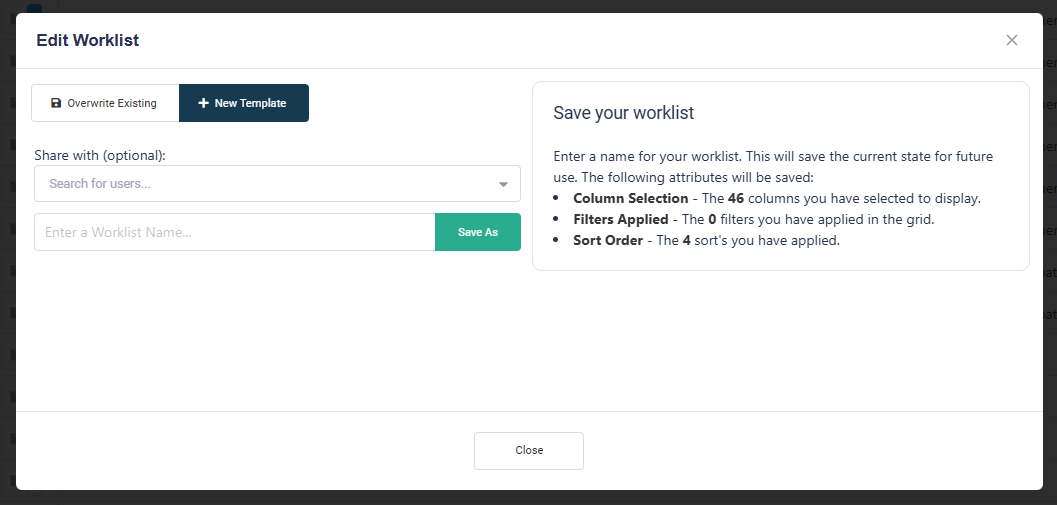Click the bold 4 sorts count
Screen dimensions: 1057x505
coord(687,240)
